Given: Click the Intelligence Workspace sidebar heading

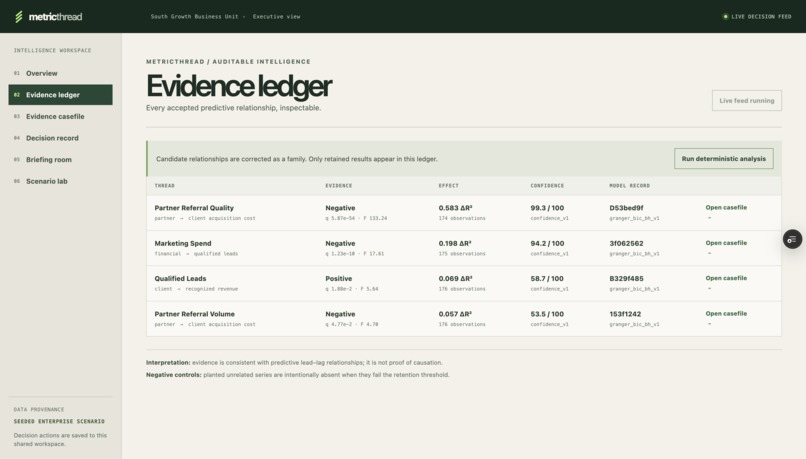Looking at the screenshot, I should point(52,50).
